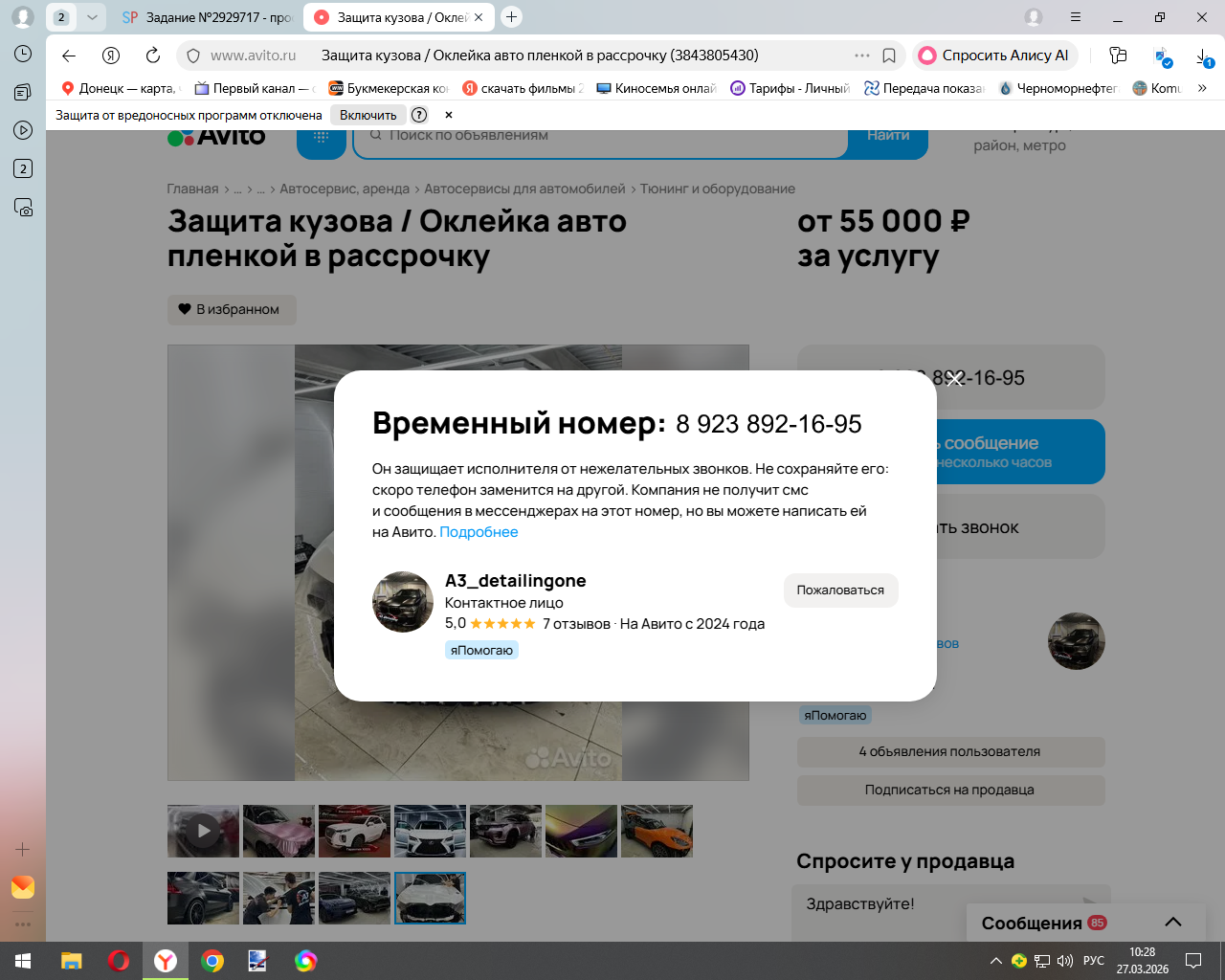Open the Подробнее link in popup
This screenshot has width=1225, height=980.
point(479,532)
